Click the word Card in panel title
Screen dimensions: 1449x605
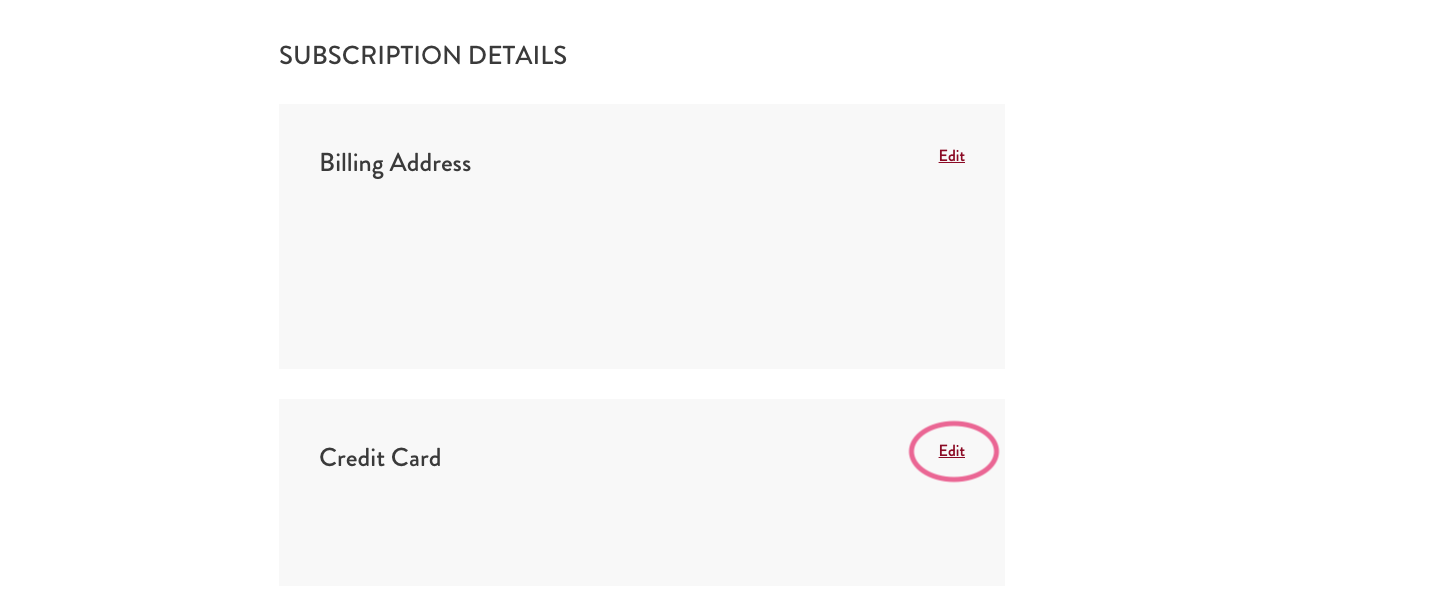417,458
